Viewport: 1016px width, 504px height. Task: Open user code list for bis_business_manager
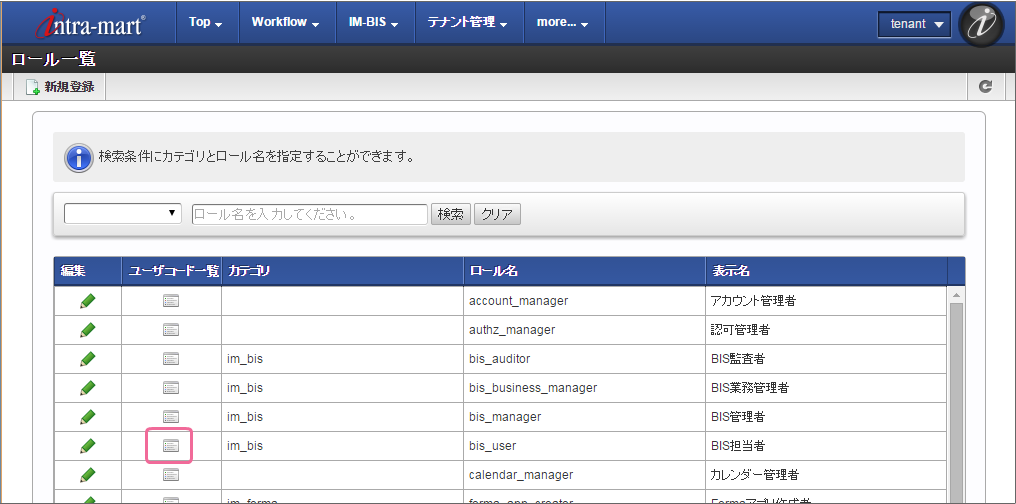click(x=171, y=387)
